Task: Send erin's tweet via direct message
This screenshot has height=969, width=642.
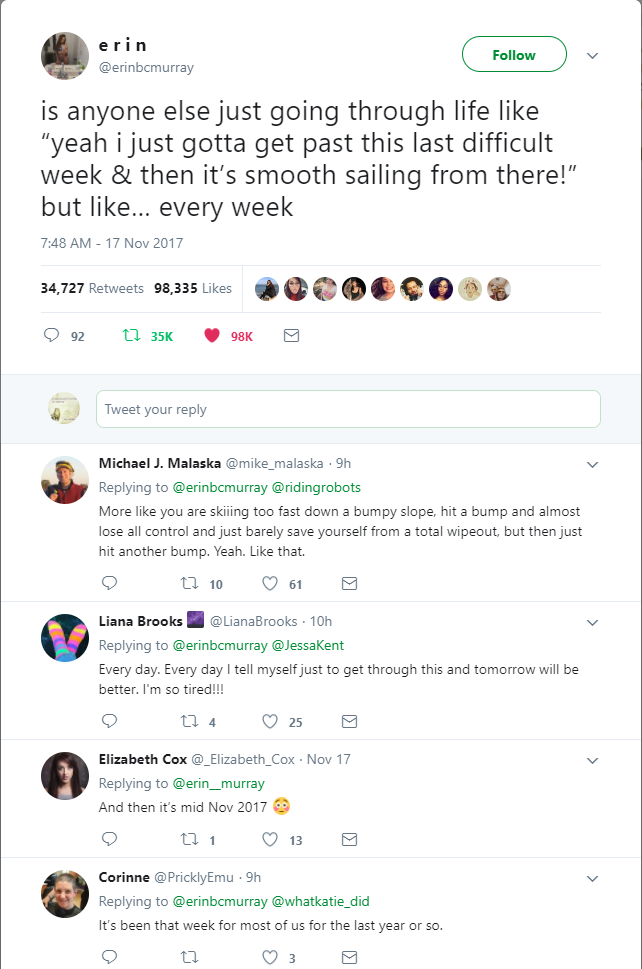Action: pos(291,336)
